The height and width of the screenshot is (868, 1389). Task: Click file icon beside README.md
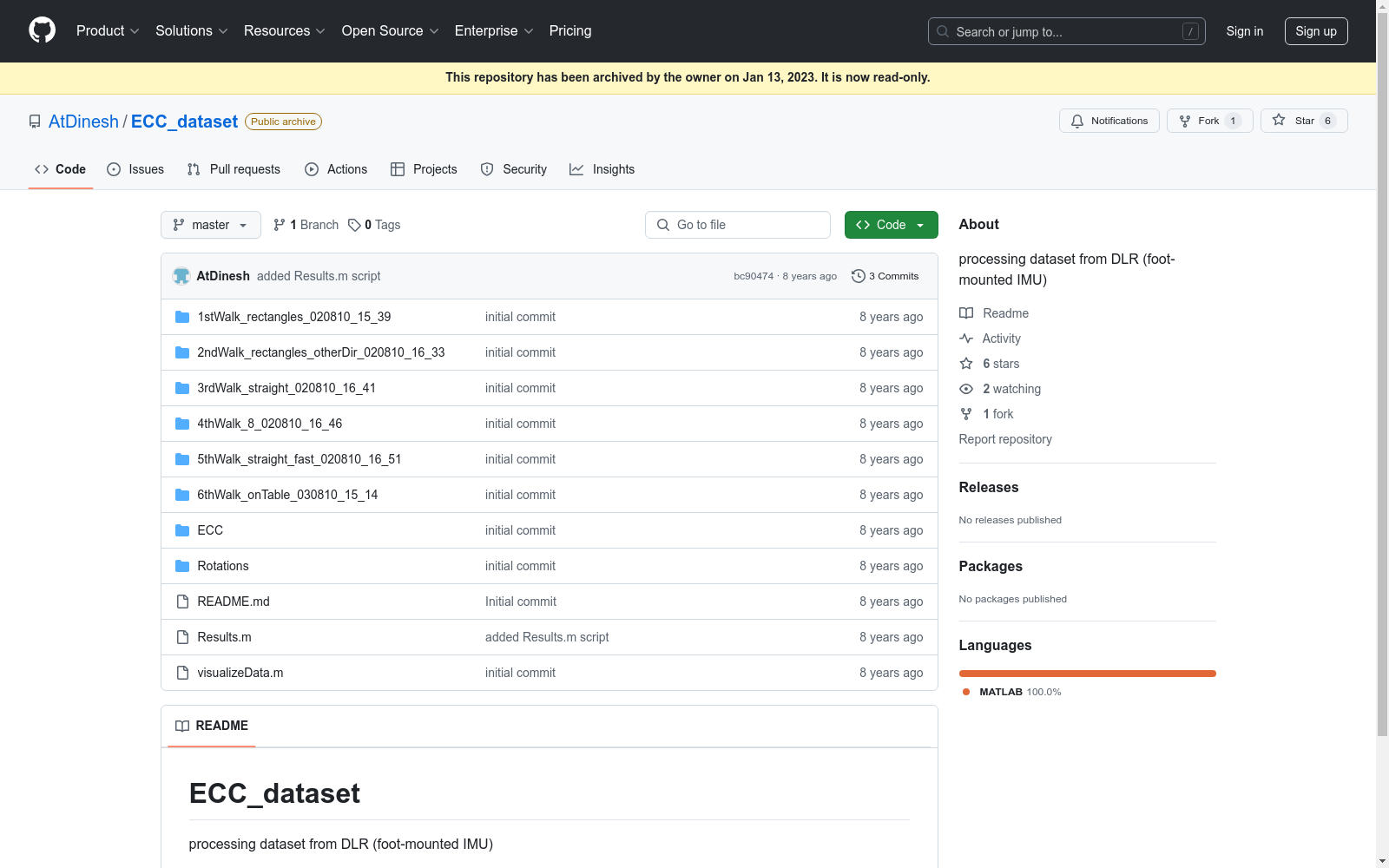coord(182,602)
